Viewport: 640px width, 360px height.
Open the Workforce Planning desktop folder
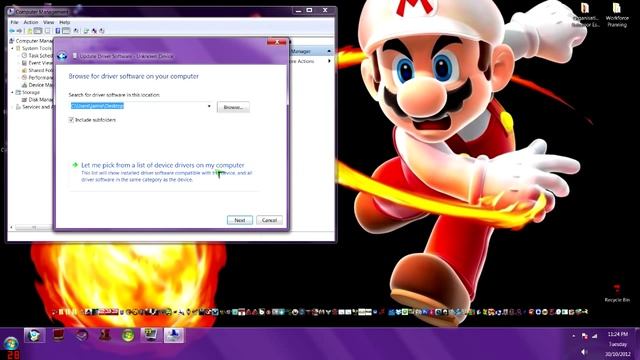pos(617,15)
